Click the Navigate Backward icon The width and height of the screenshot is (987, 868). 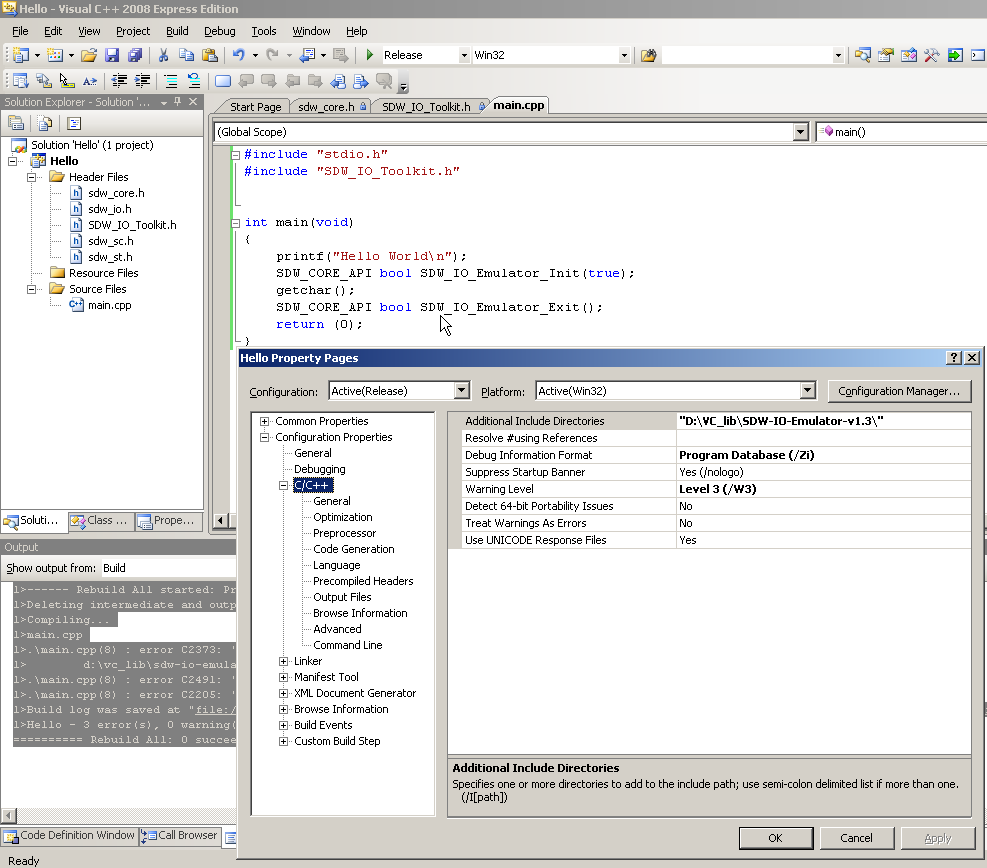[x=307, y=55]
